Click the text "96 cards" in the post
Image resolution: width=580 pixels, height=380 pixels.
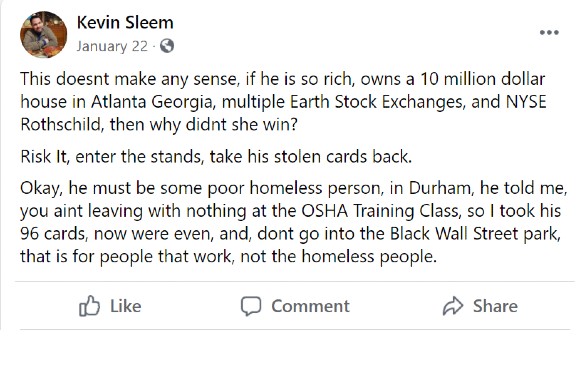tap(54, 234)
